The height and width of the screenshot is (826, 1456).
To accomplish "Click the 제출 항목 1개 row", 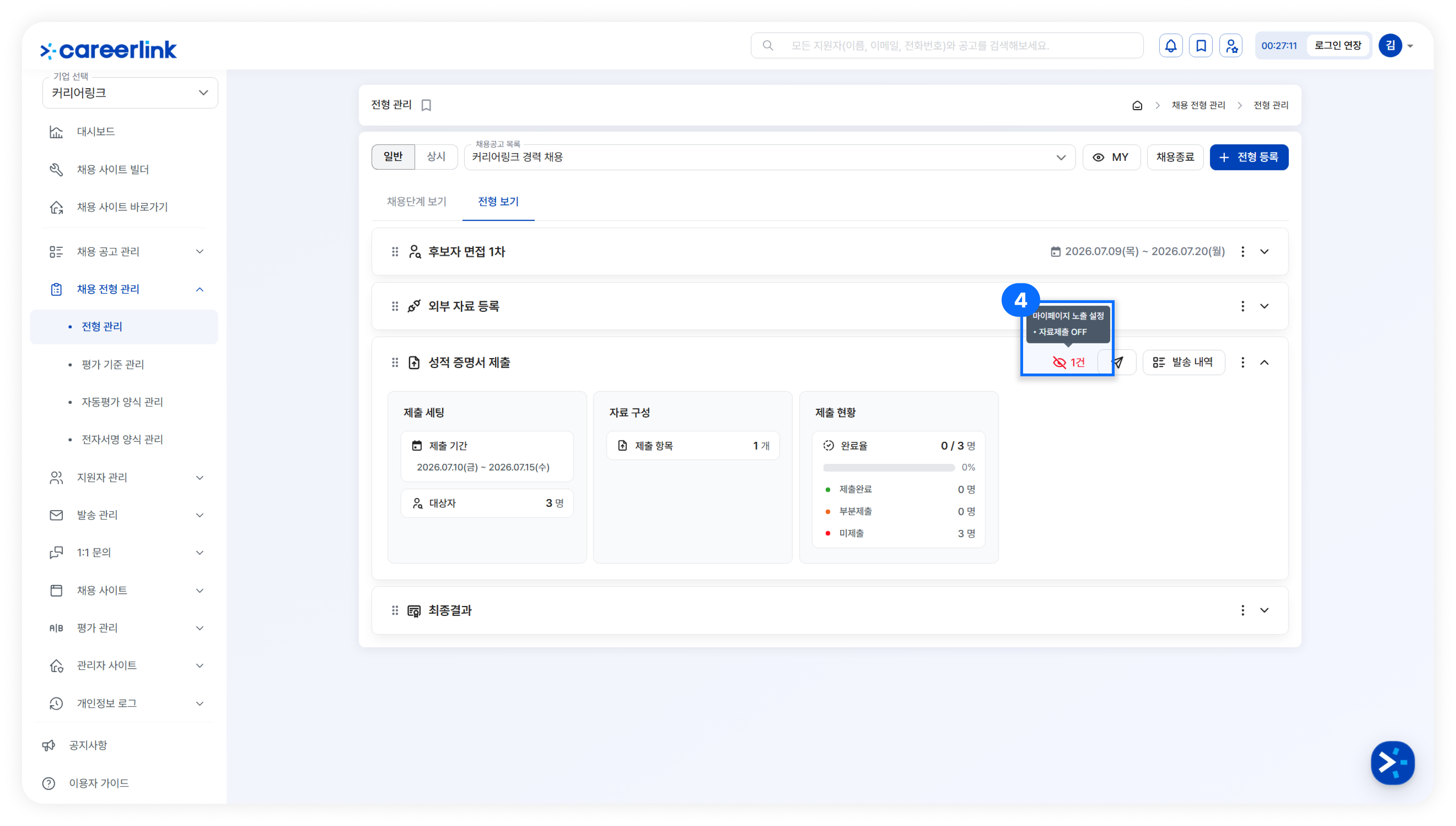I will [692, 446].
